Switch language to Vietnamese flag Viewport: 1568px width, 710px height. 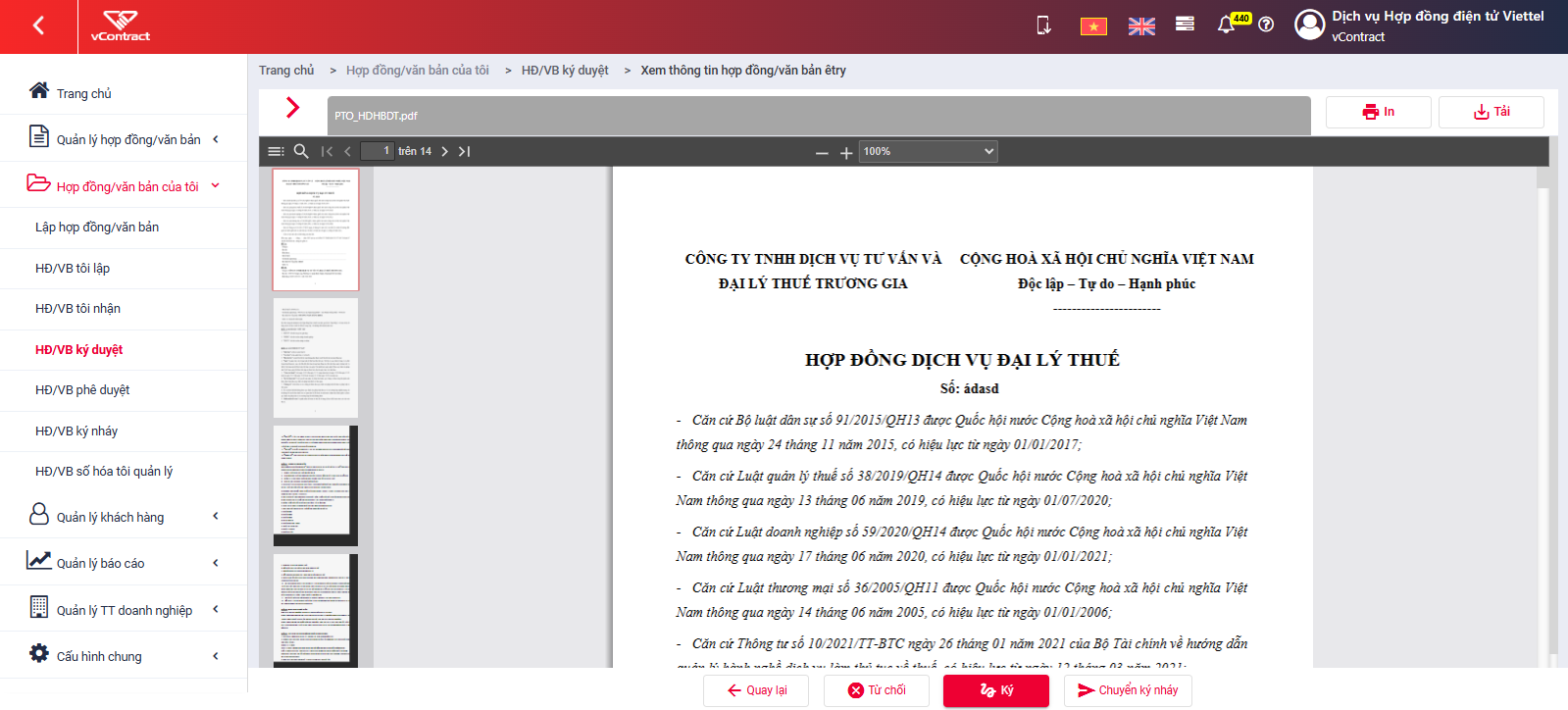(x=1093, y=26)
